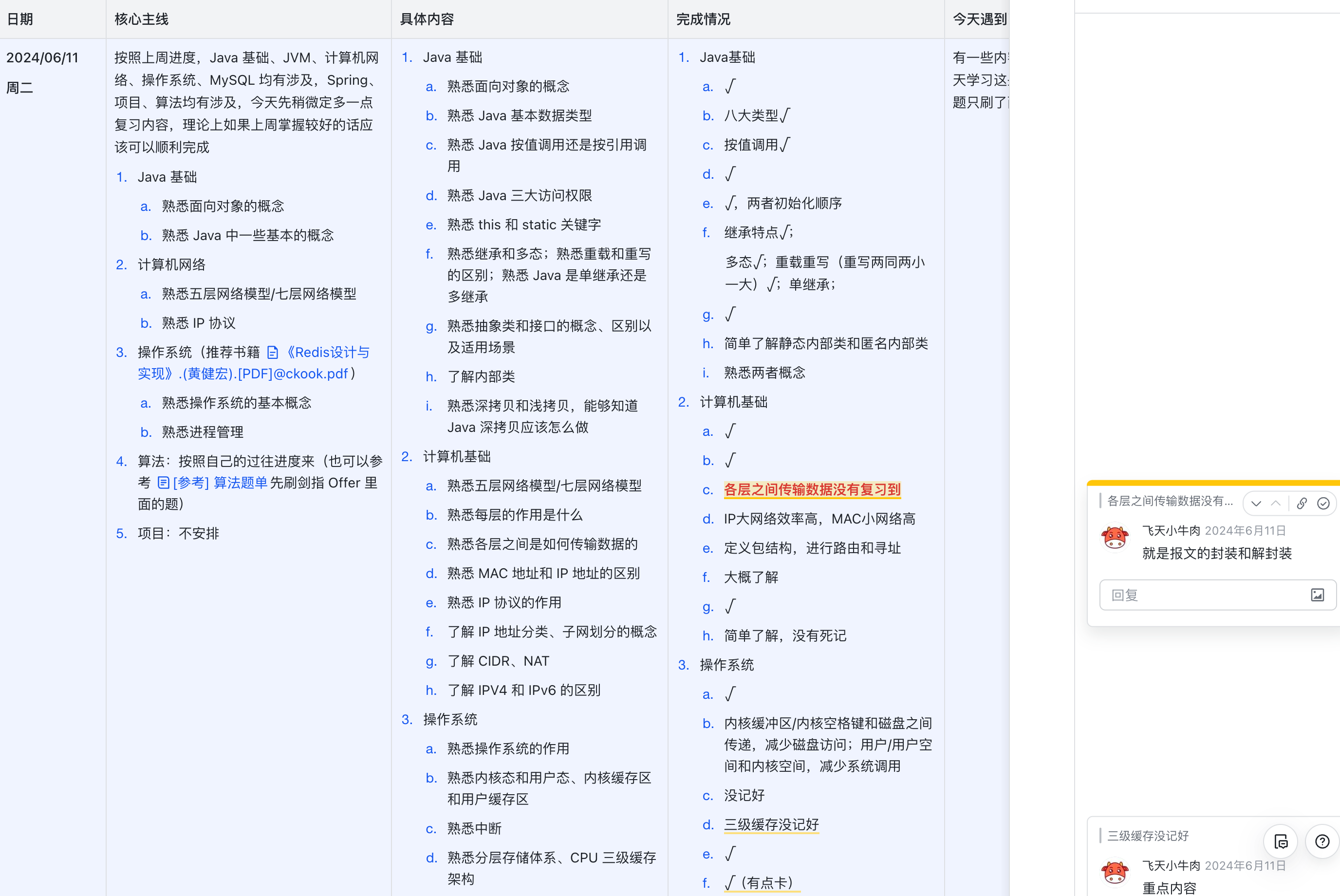
Task: Click underlined text 三级缓存没记好
Action: pos(771,824)
